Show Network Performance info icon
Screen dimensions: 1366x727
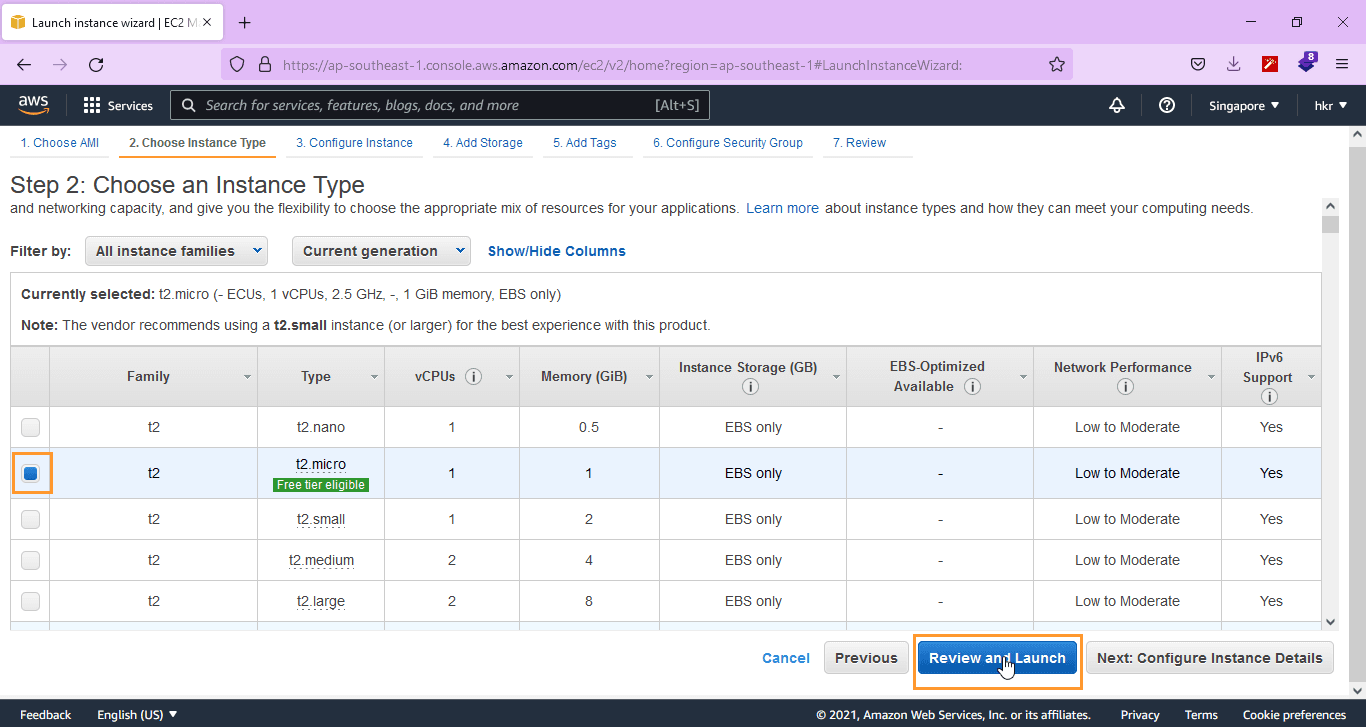click(1124, 387)
